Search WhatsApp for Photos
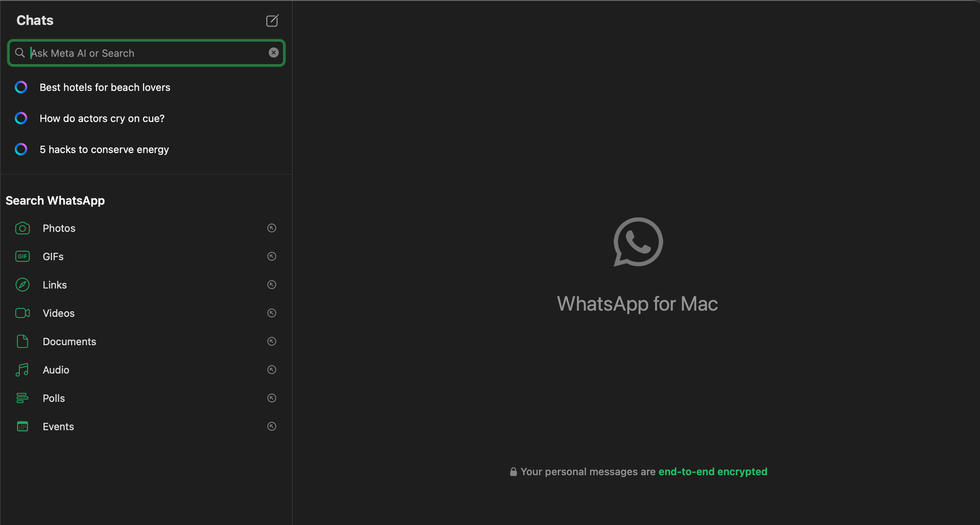 click(x=146, y=228)
